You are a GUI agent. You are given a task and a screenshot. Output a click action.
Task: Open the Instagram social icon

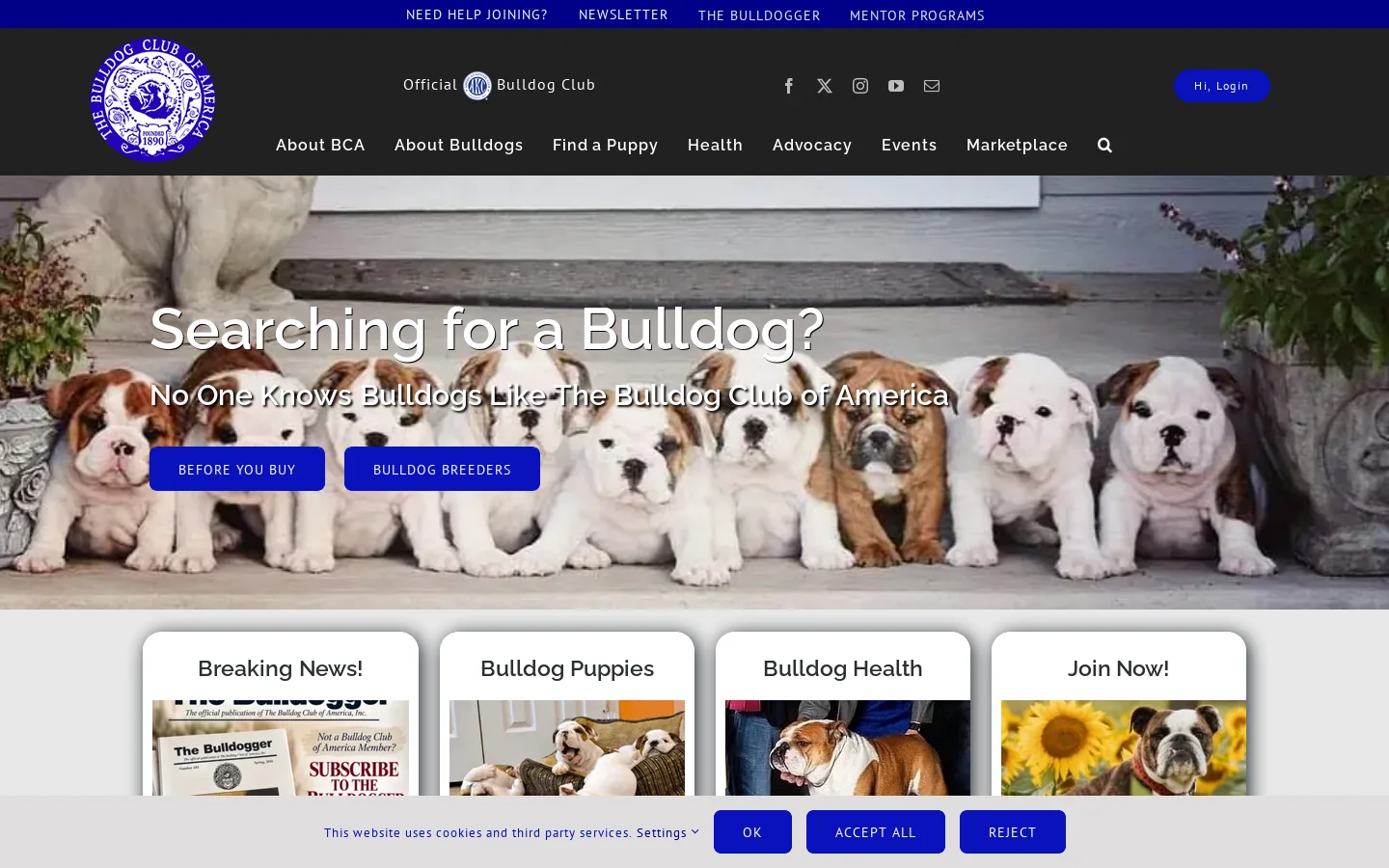860,86
